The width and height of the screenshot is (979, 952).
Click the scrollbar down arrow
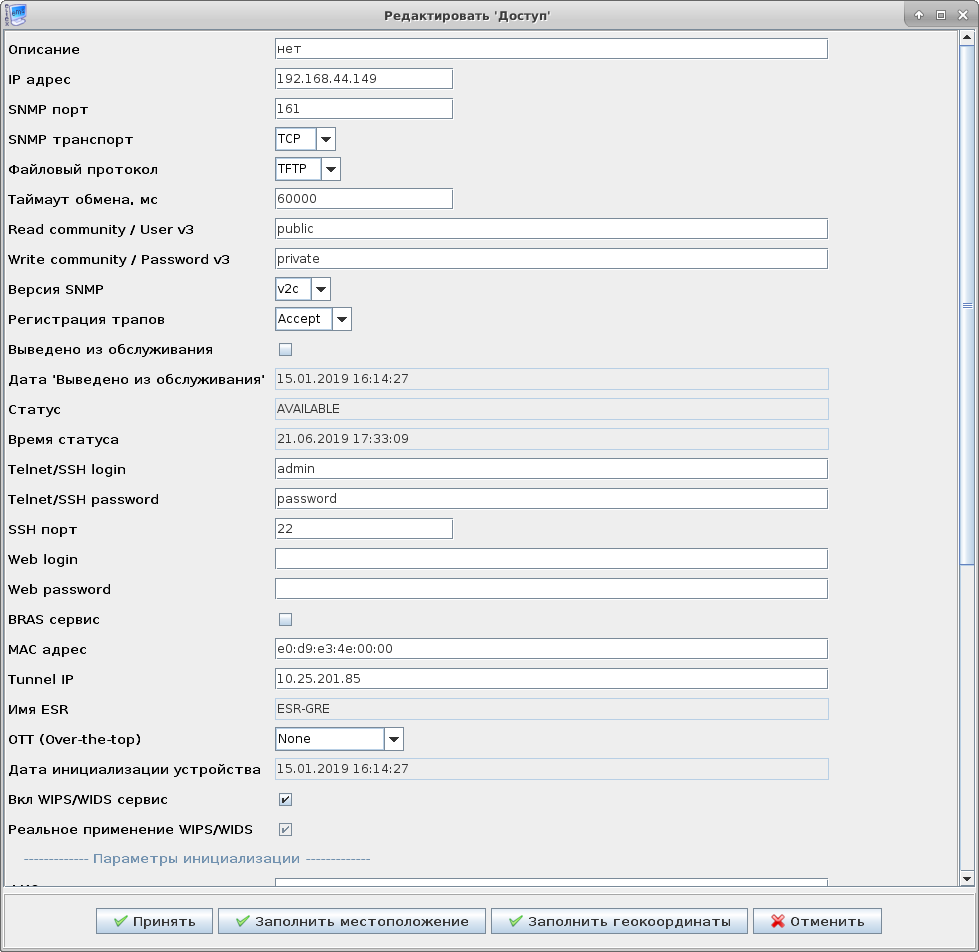point(967,878)
